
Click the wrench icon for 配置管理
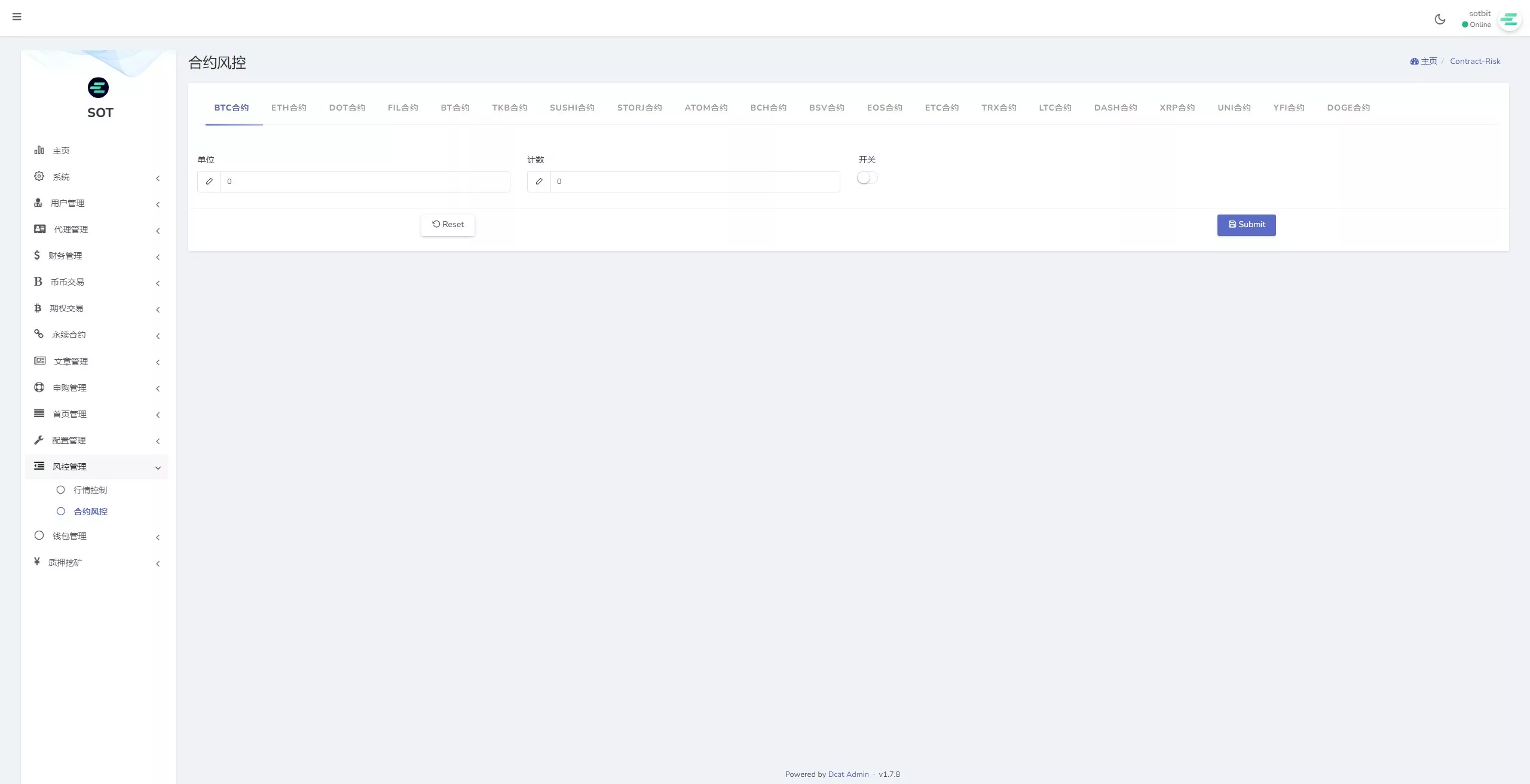[x=39, y=440]
